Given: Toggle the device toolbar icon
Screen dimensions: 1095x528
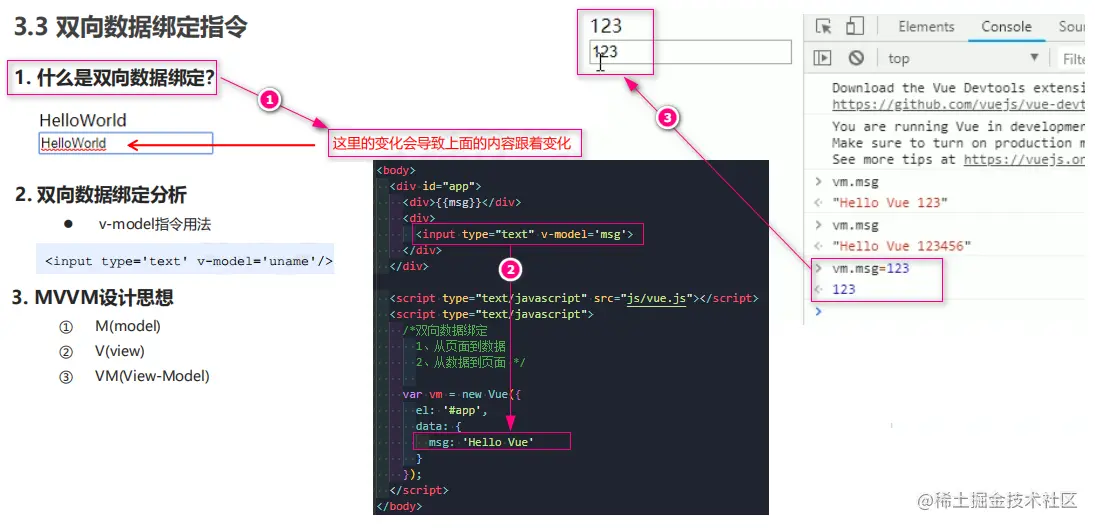Looking at the screenshot, I should coord(854,27).
